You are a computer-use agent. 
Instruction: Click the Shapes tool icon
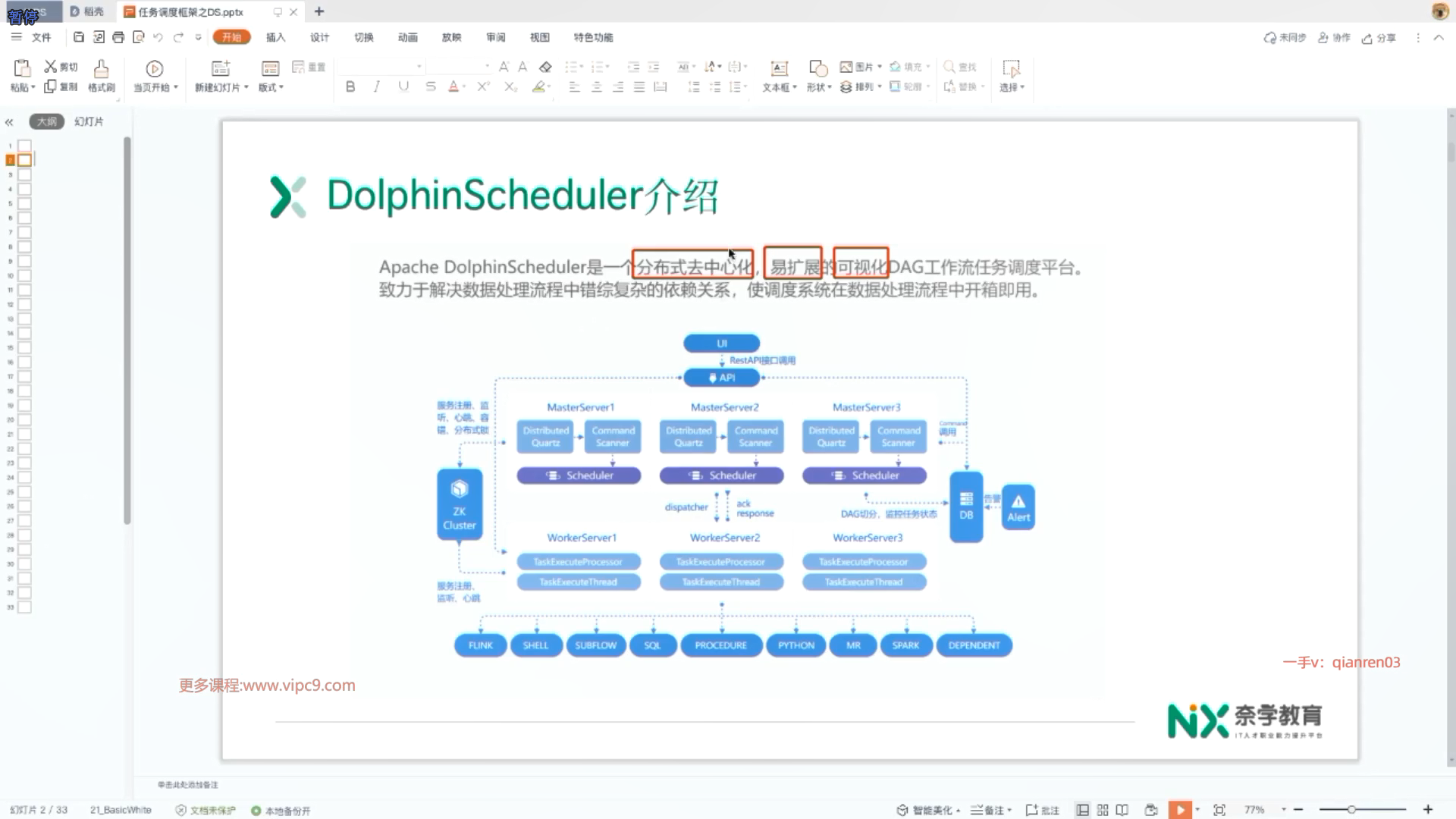[x=817, y=69]
